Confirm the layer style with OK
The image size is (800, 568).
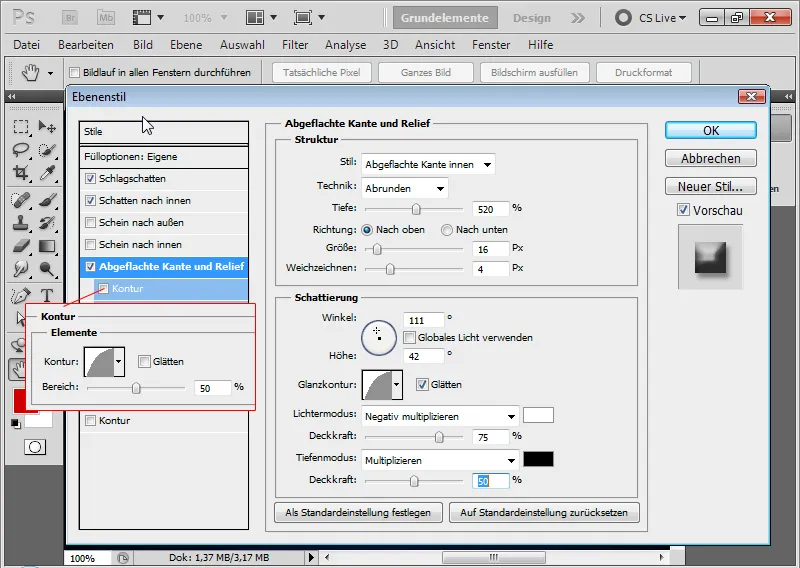coord(711,131)
